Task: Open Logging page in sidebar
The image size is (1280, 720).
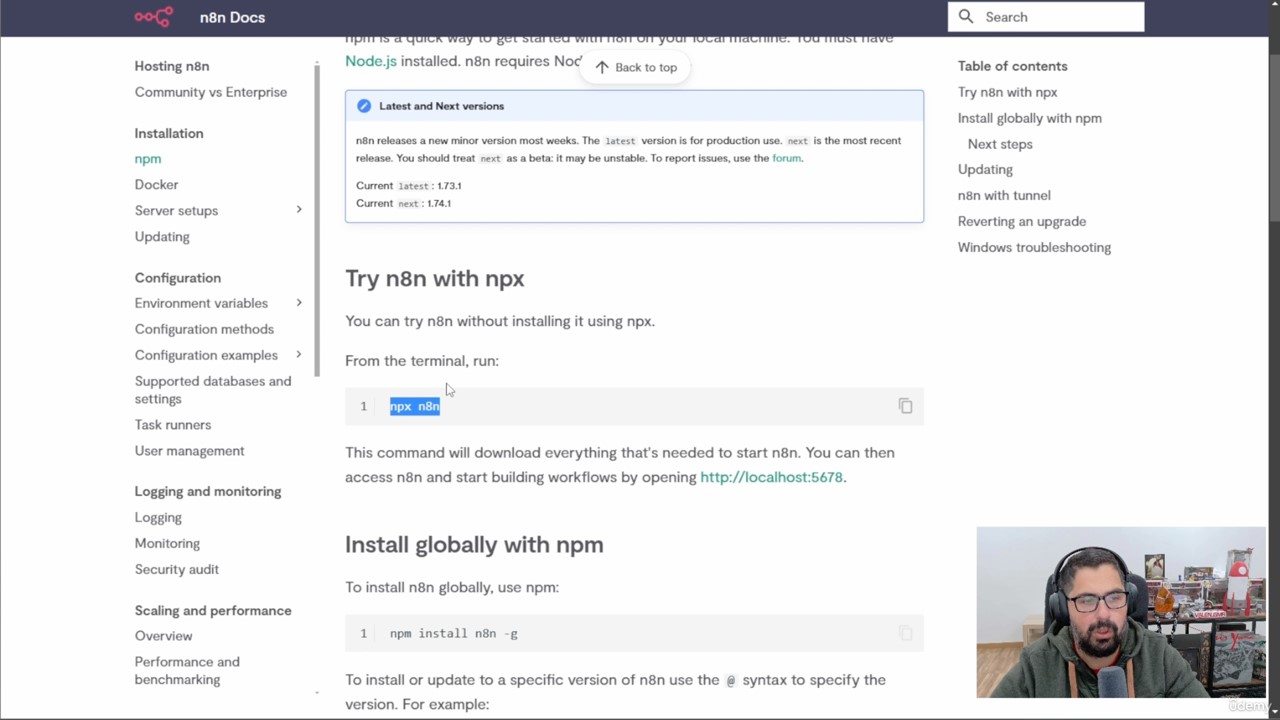Action: [x=158, y=518]
